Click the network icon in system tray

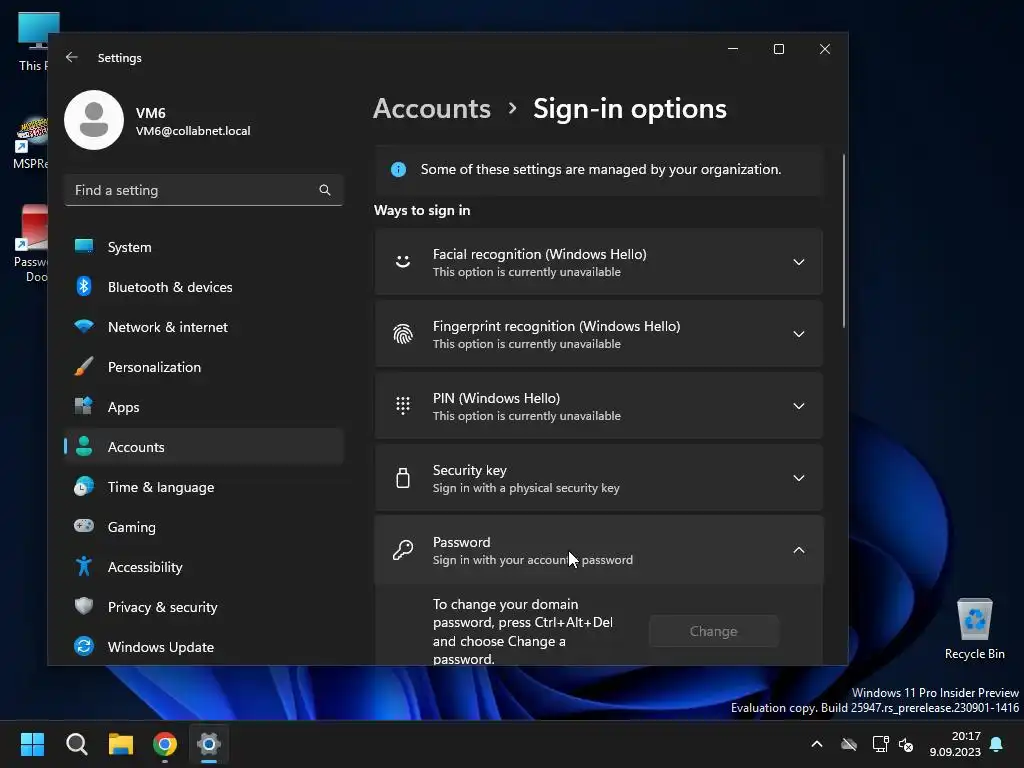point(880,744)
